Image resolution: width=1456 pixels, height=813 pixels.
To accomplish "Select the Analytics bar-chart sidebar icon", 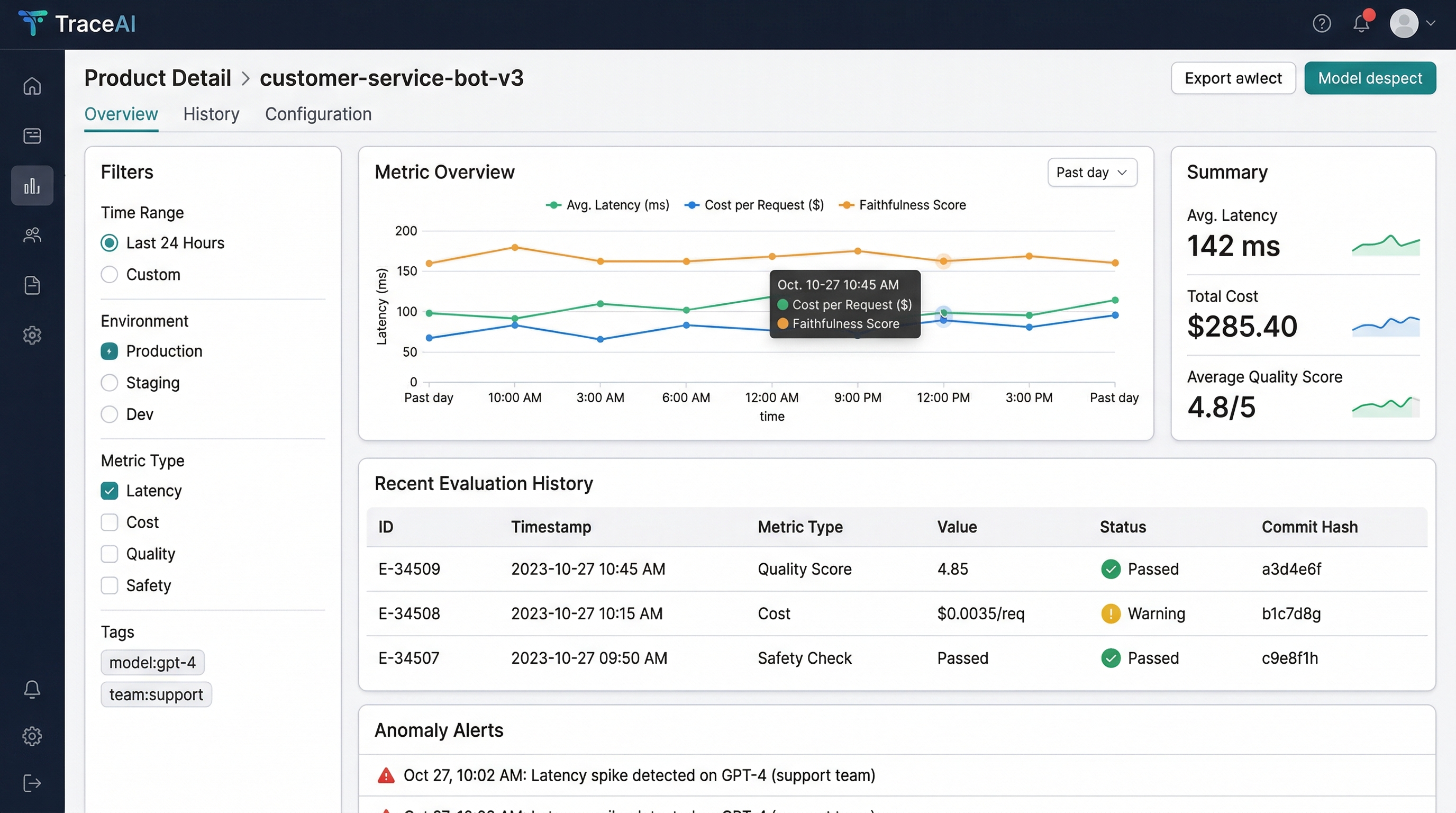I will pyautogui.click(x=32, y=185).
